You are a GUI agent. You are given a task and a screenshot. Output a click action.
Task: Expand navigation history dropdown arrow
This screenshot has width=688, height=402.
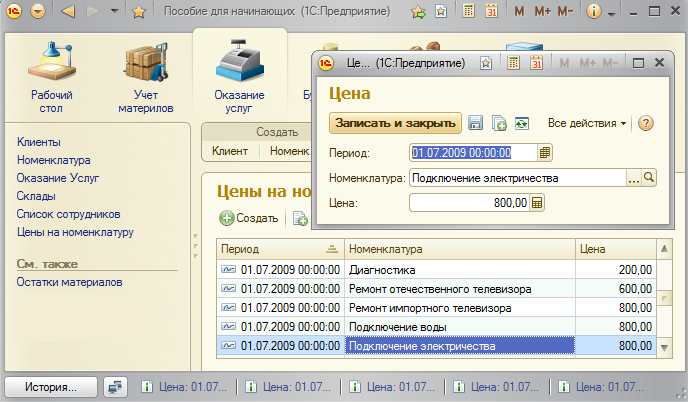[115, 11]
